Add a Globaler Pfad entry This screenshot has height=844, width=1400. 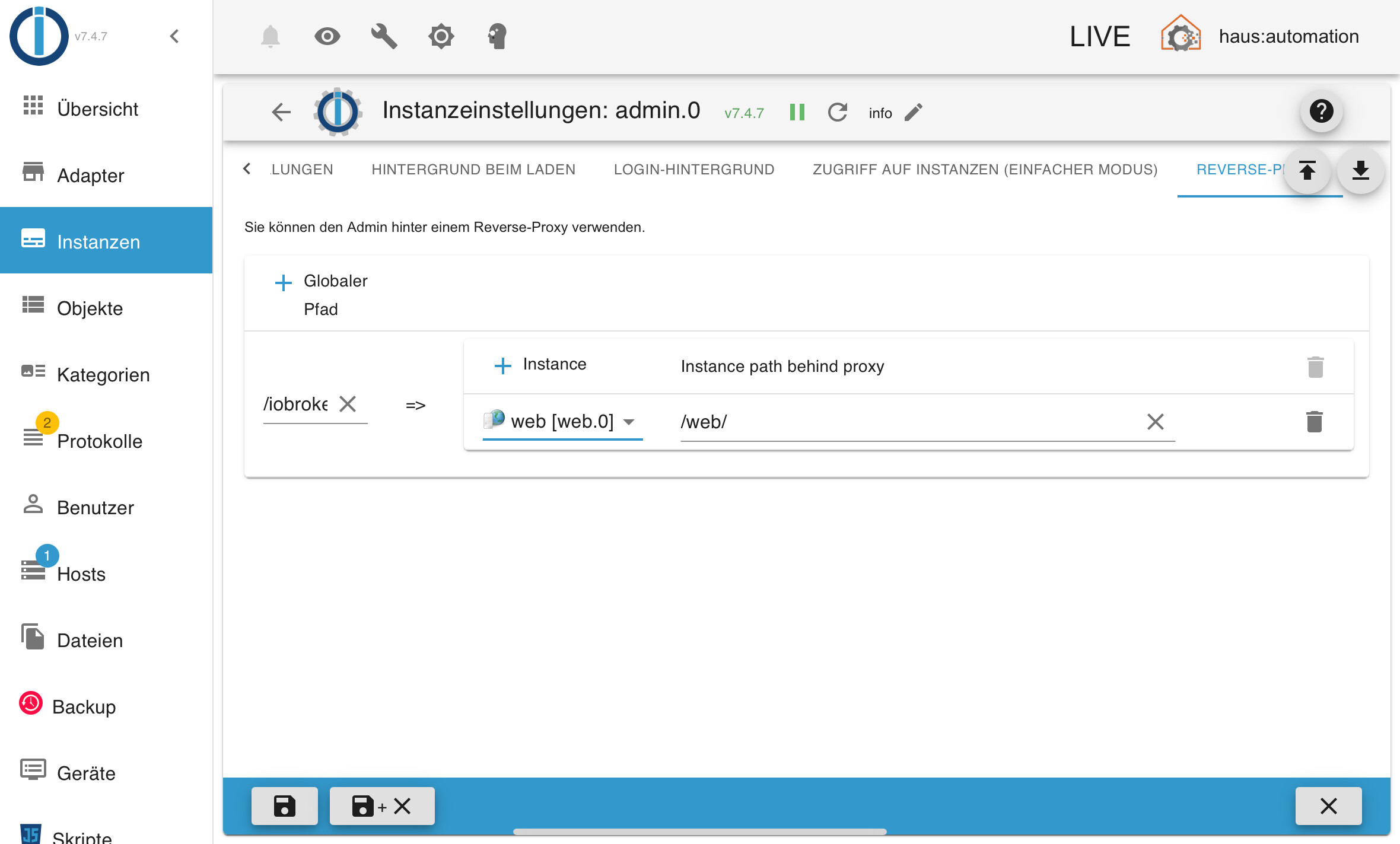click(284, 283)
